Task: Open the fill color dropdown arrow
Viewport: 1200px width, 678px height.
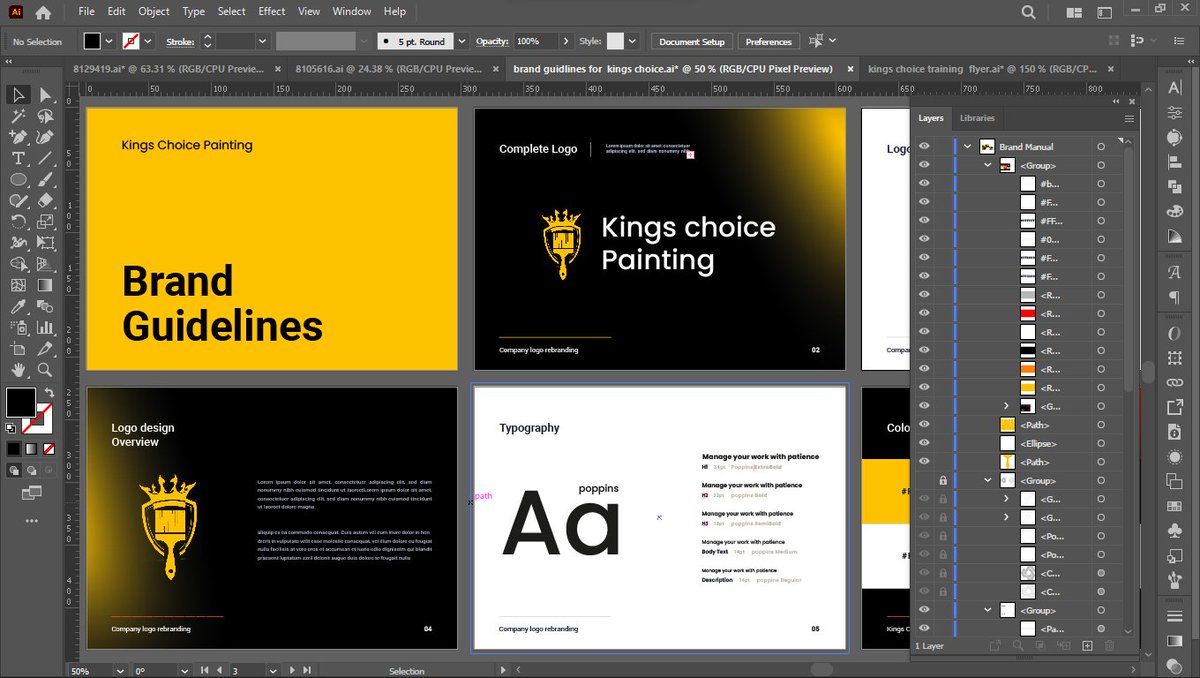Action: tap(109, 41)
